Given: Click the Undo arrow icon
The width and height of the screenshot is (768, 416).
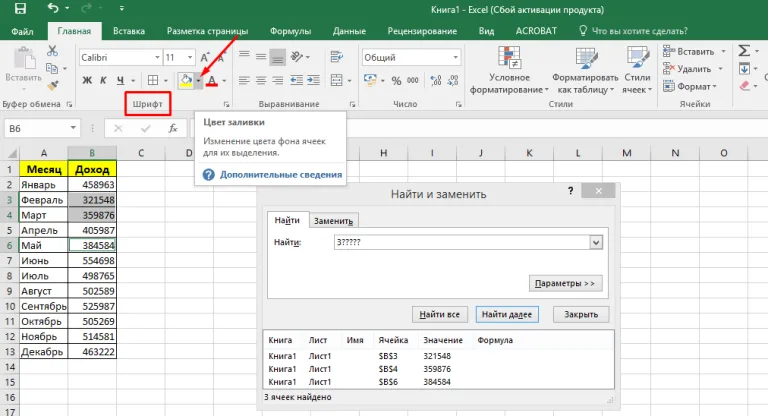Looking at the screenshot, I should point(53,8).
